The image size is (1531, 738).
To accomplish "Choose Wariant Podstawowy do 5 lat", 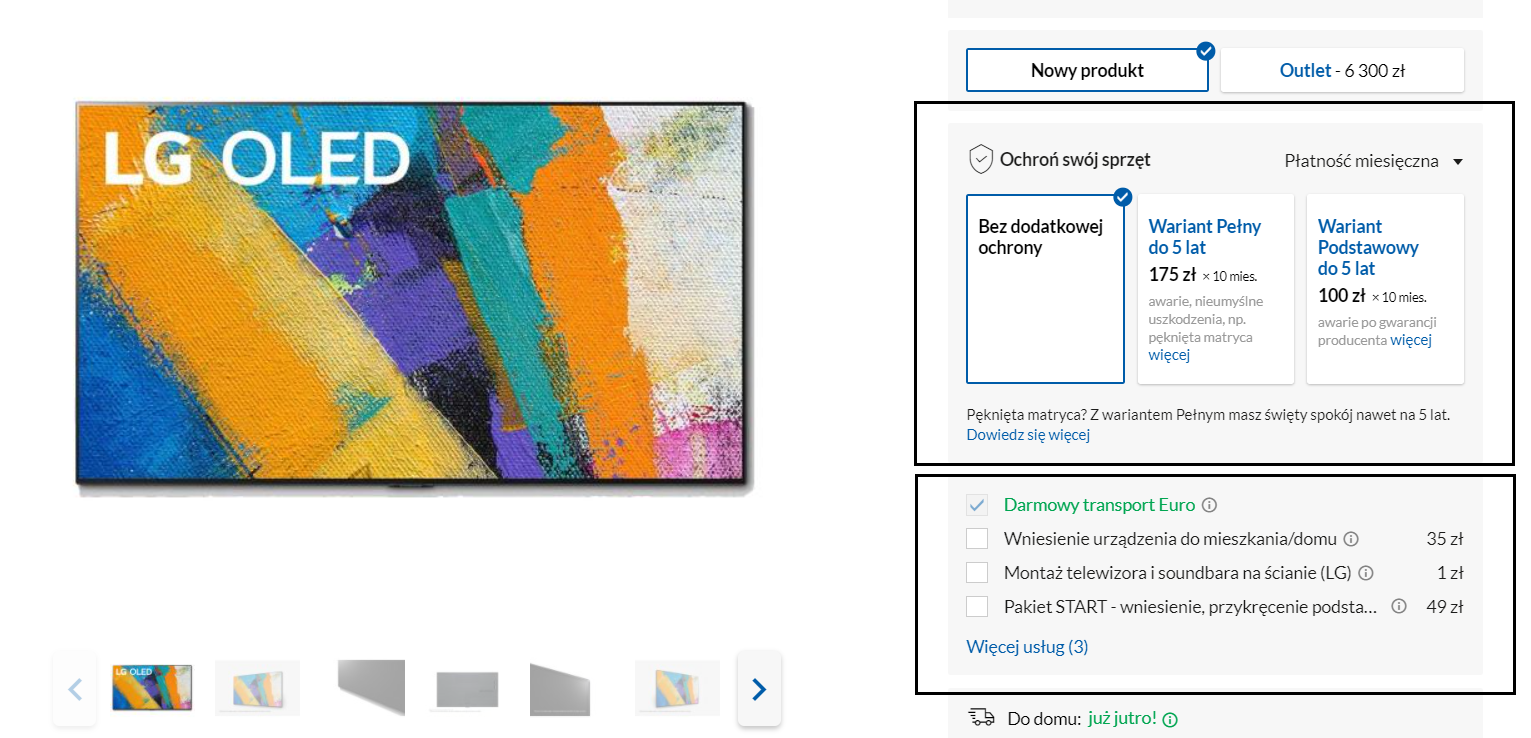I will click(x=1385, y=289).
